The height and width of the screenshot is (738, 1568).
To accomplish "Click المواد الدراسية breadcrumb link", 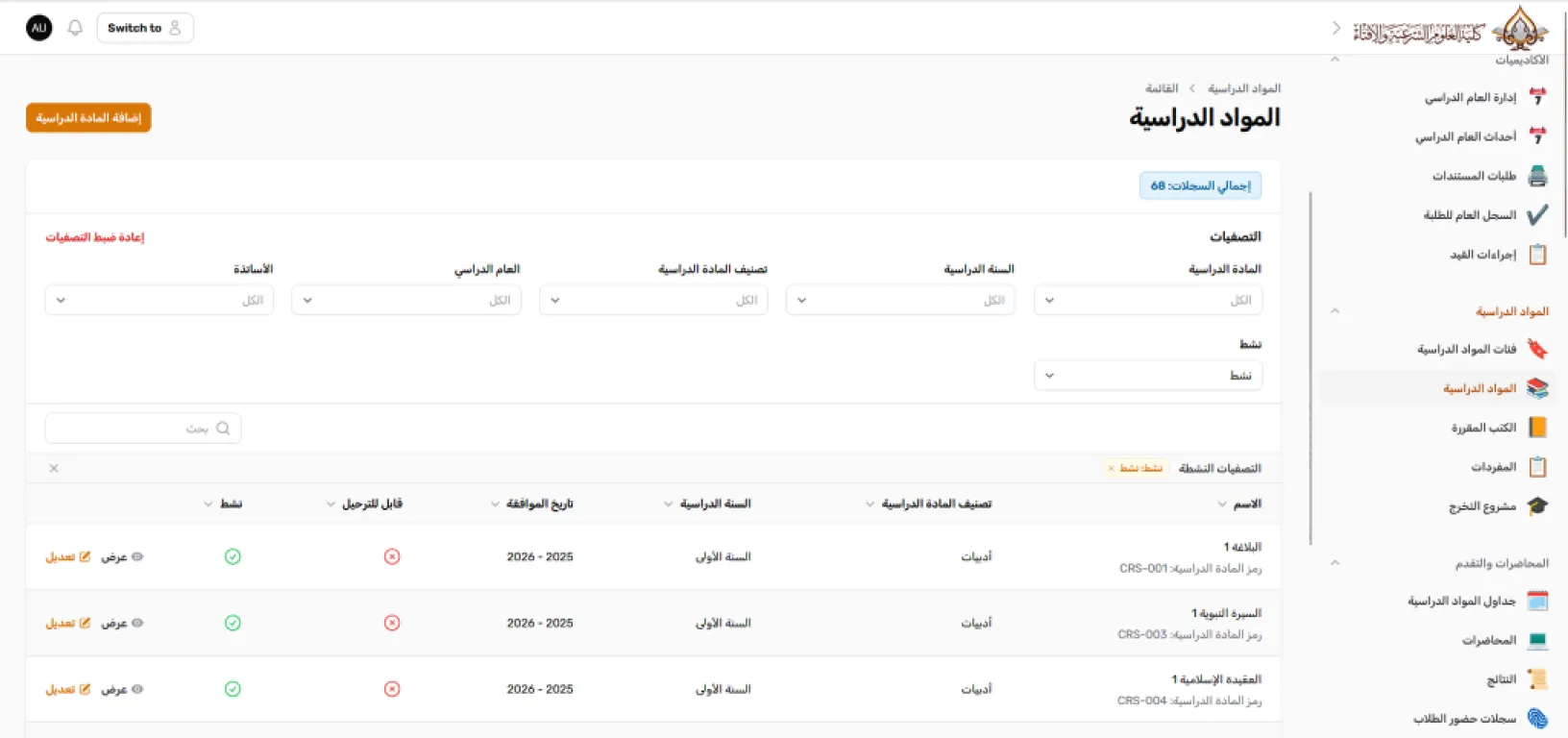I will (x=1244, y=88).
